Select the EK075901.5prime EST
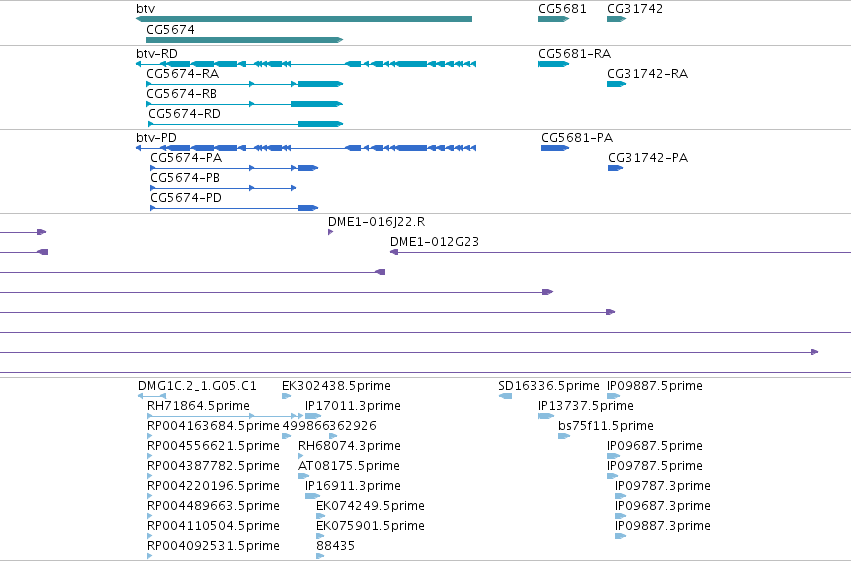 coord(320,537)
